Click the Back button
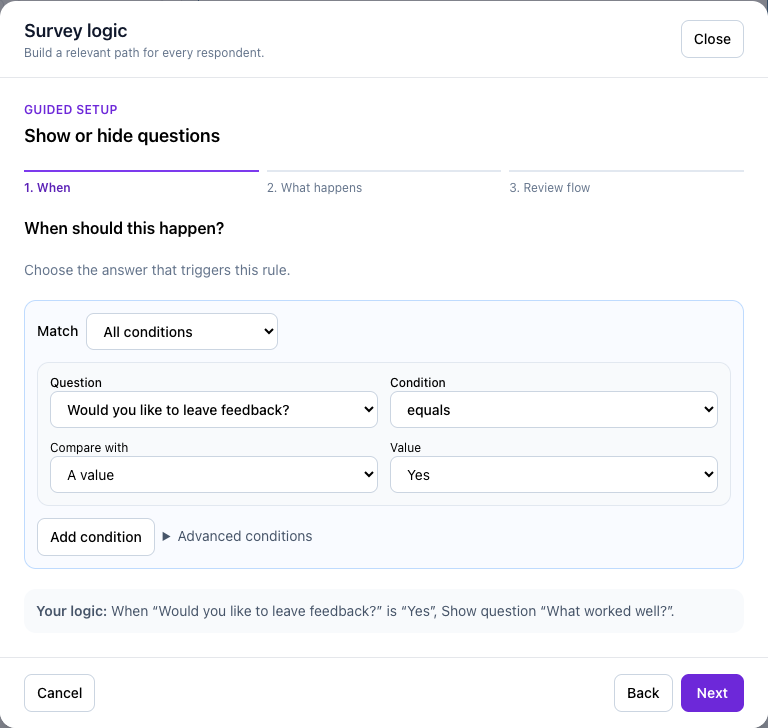Image resolution: width=768 pixels, height=728 pixels. 643,693
